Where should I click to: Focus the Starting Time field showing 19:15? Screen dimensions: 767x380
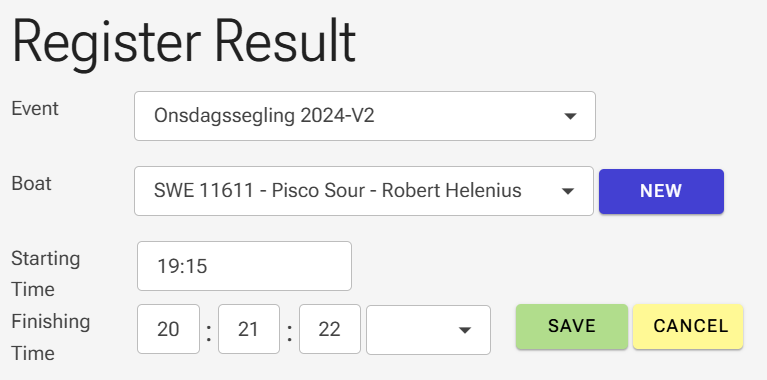click(x=244, y=266)
